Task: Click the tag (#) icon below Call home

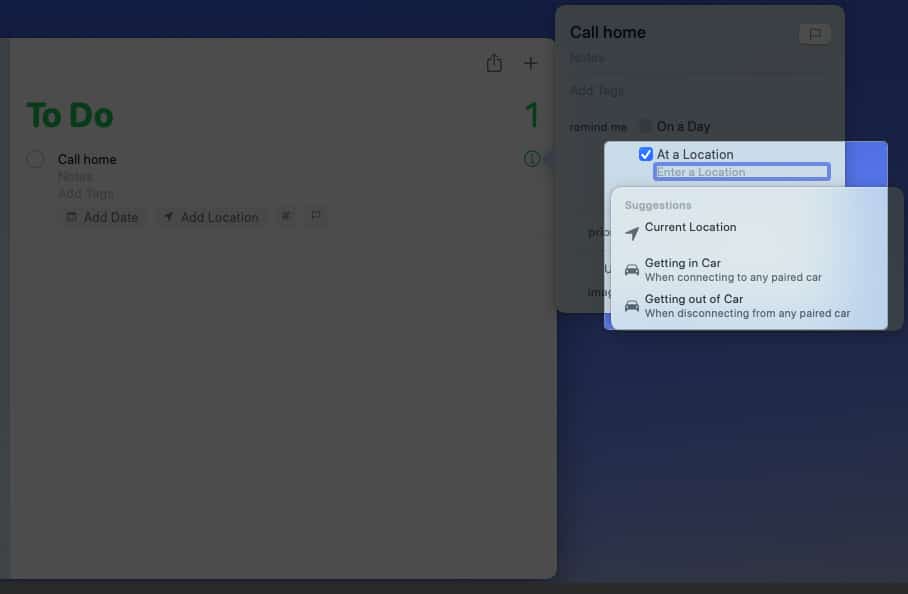Action: coord(288,216)
